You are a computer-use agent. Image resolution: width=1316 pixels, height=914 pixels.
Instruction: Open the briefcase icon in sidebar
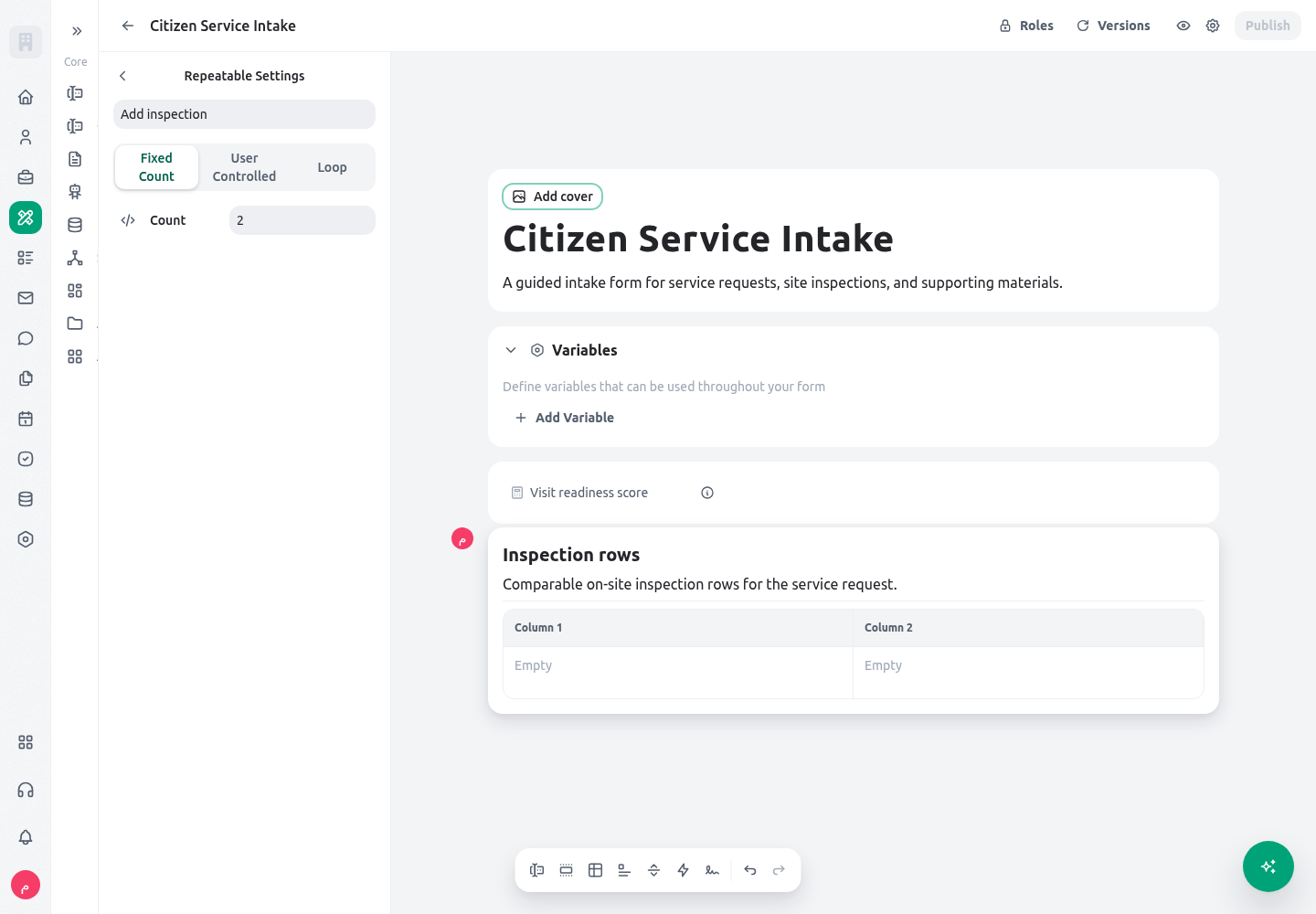26,177
